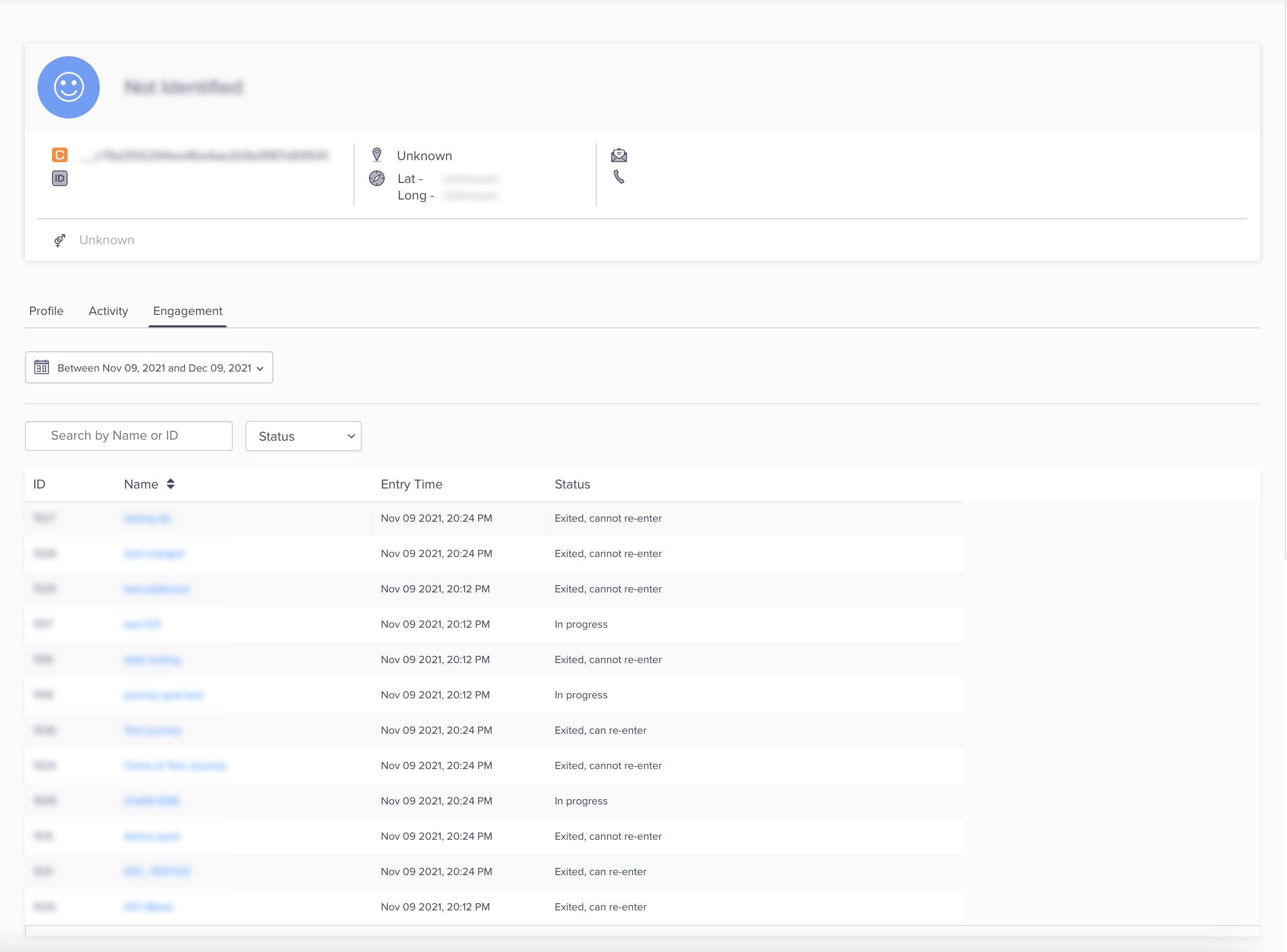Click the orange CleverTap ID icon
Screen dimensions: 1287x952
60,155
